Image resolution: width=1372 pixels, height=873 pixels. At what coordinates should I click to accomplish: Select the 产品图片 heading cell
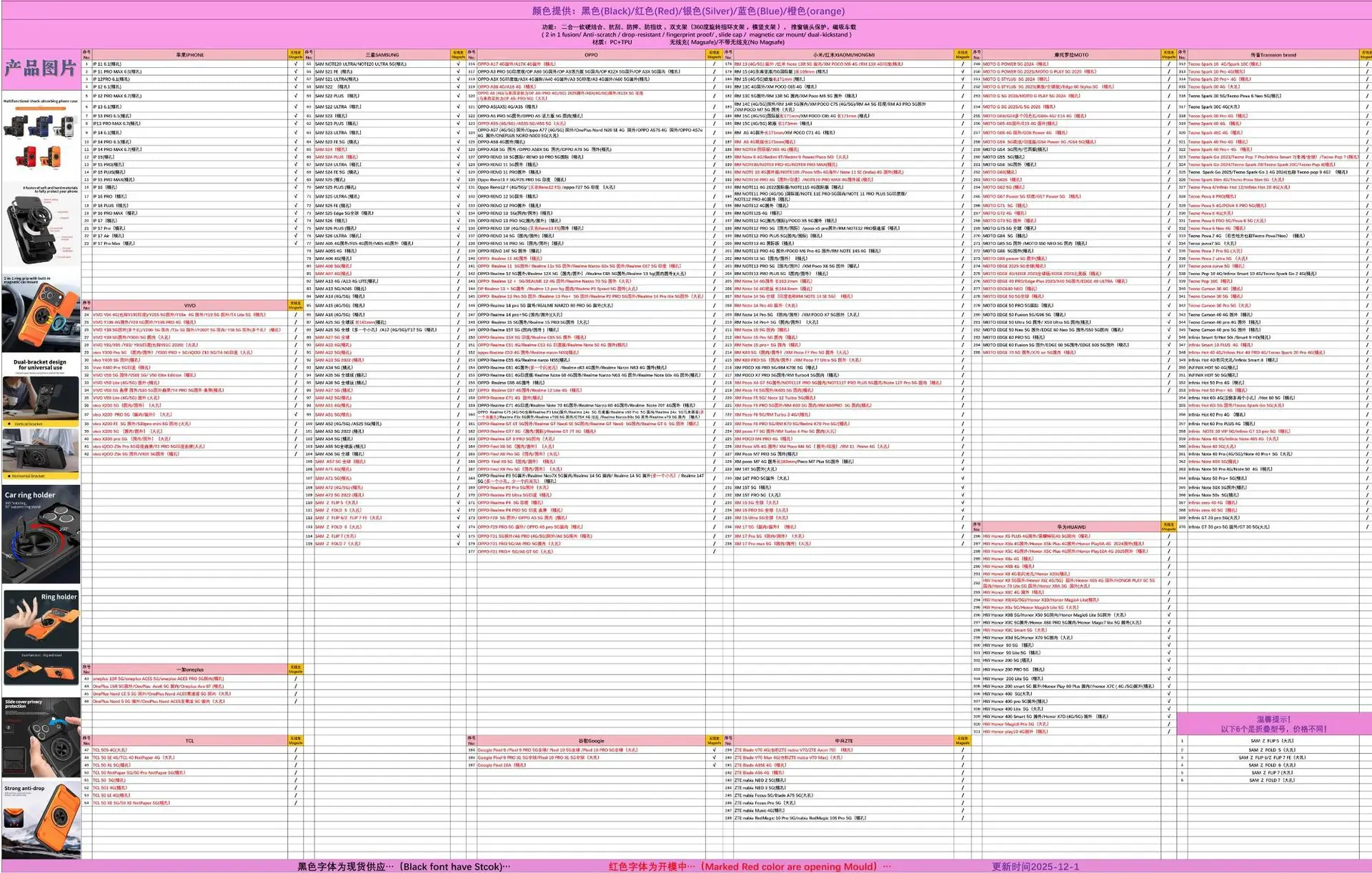pos(41,69)
